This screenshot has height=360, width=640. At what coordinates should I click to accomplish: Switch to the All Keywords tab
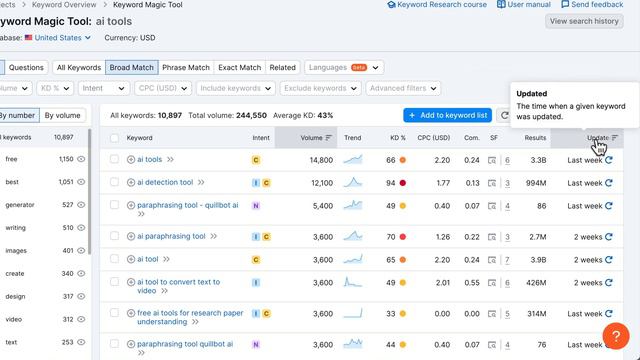(x=79, y=67)
